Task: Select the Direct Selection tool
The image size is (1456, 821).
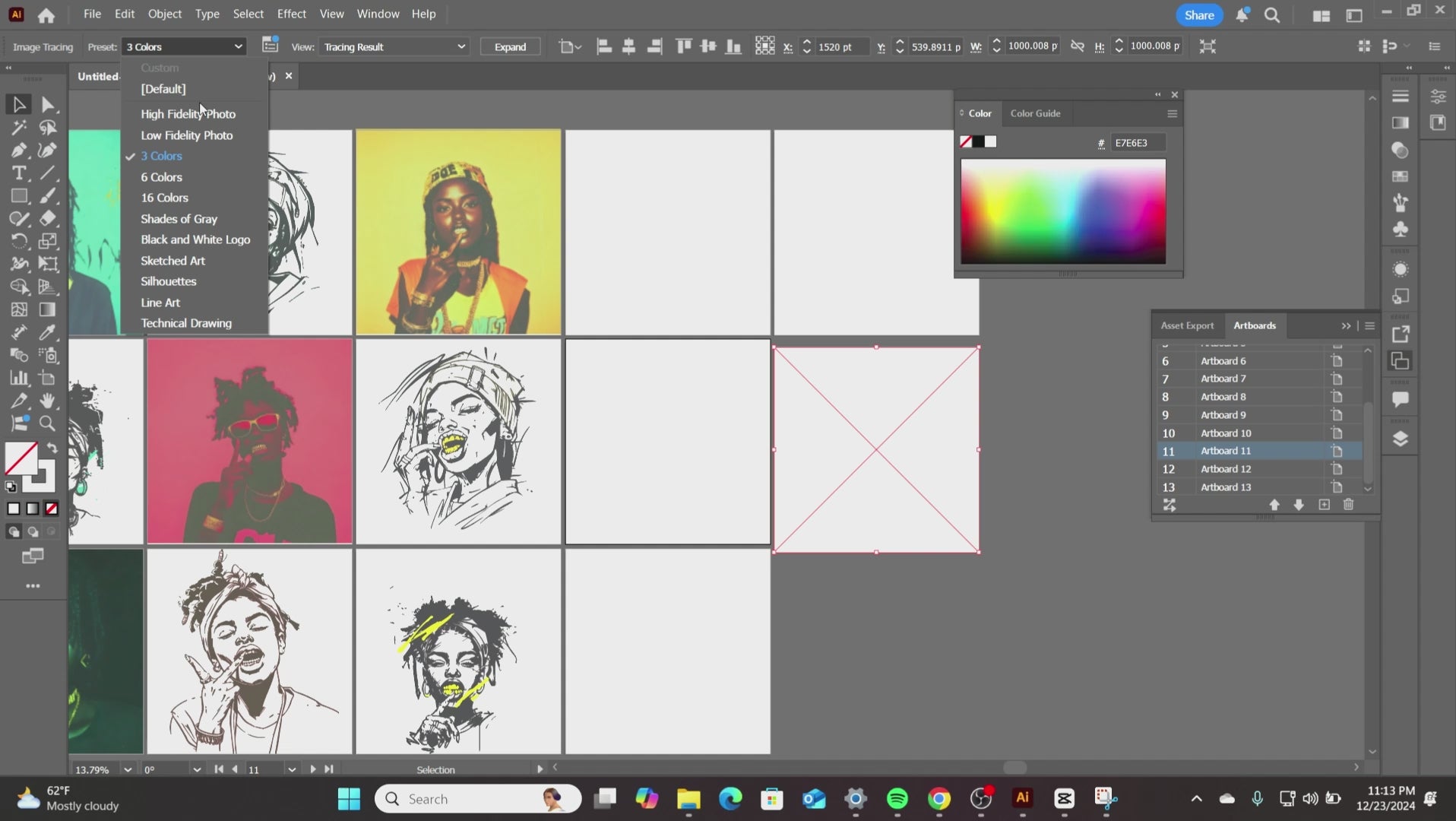Action: point(48,105)
